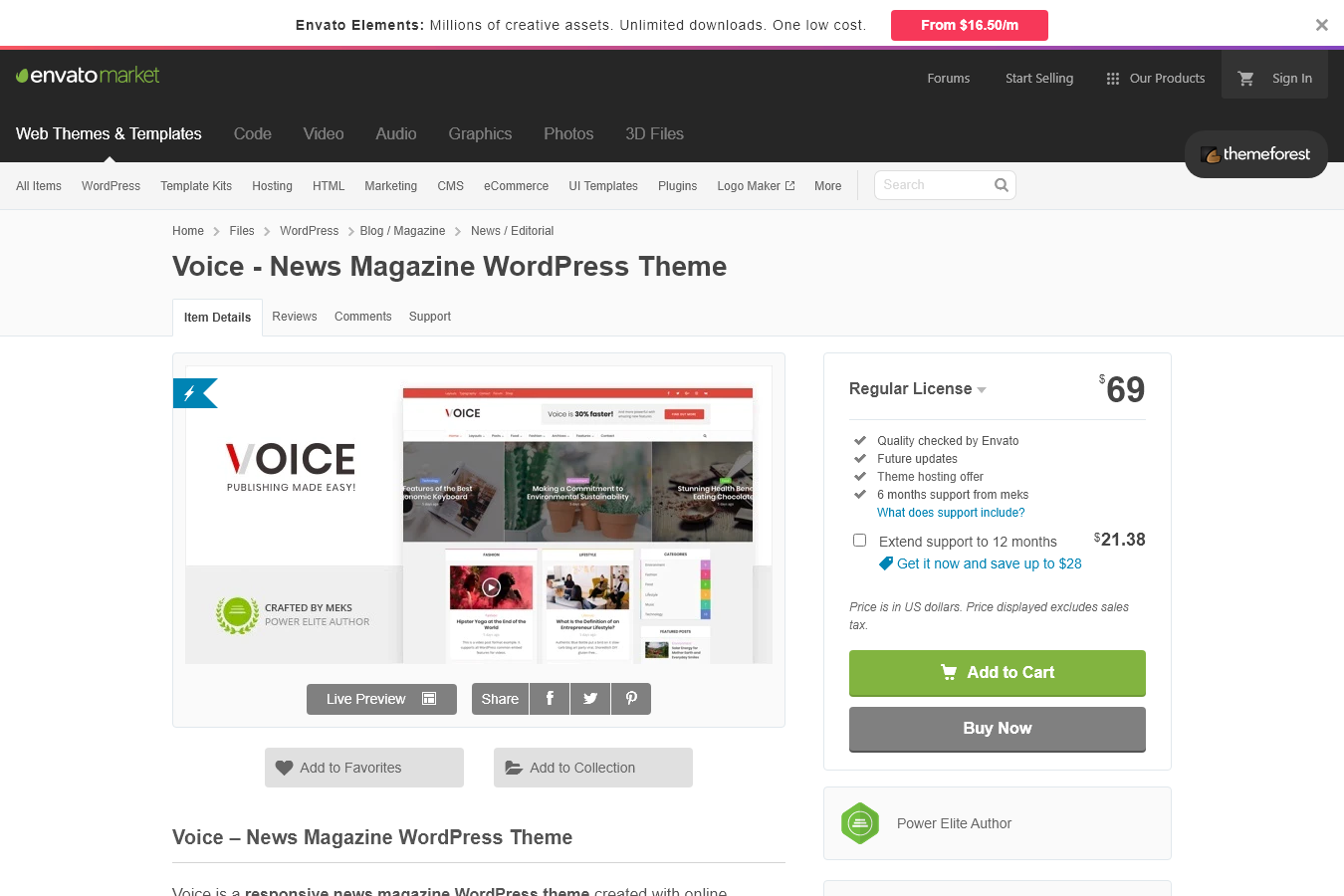This screenshot has height=896, width=1344.
Task: Click the Power Elite Author hexagon badge
Action: [860, 823]
